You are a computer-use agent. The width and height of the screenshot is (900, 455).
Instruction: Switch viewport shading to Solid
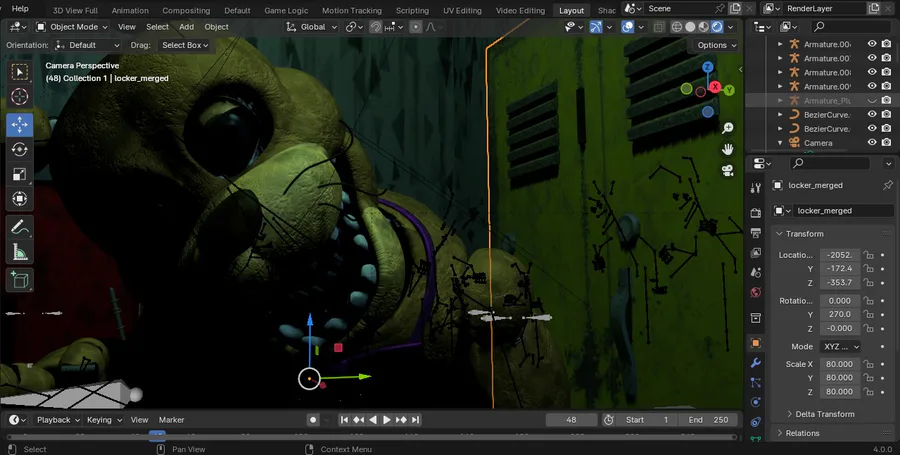click(690, 27)
